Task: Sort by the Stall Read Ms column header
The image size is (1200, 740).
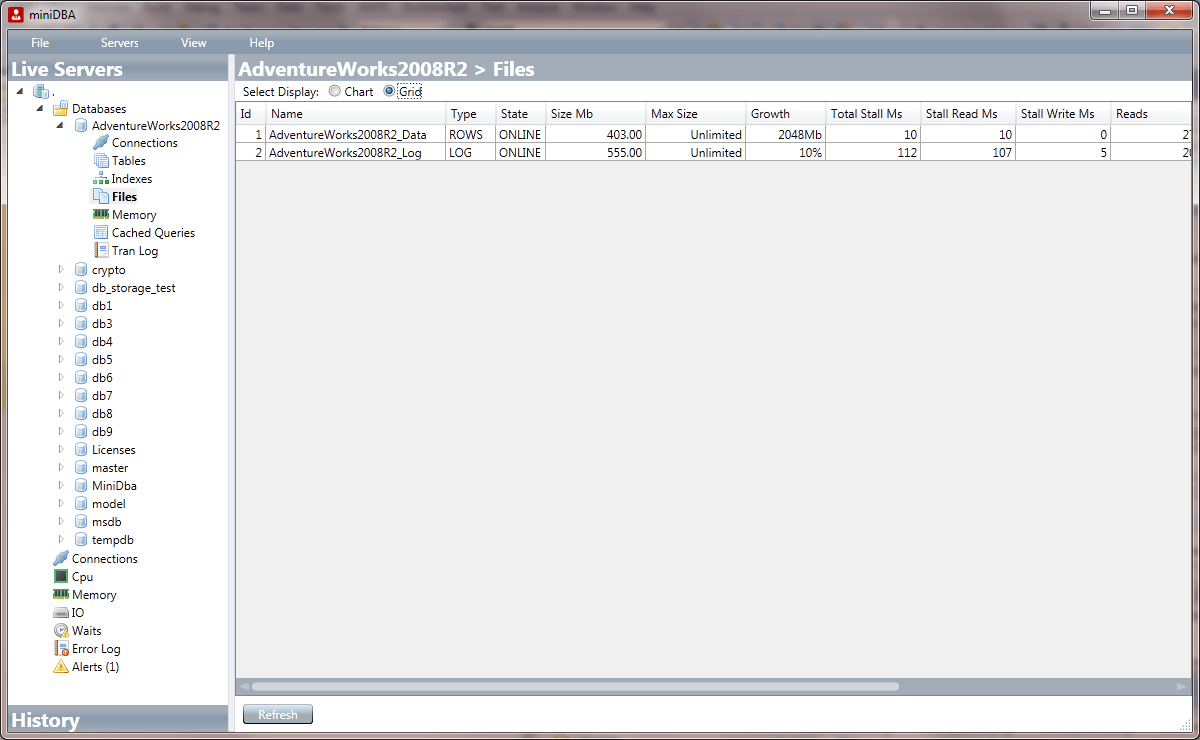Action: (968, 114)
